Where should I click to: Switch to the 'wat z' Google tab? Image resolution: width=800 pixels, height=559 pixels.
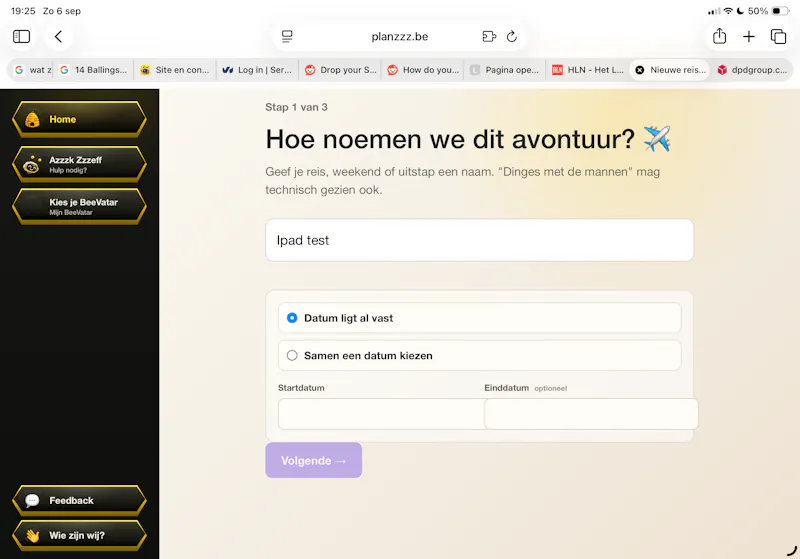coord(33,70)
